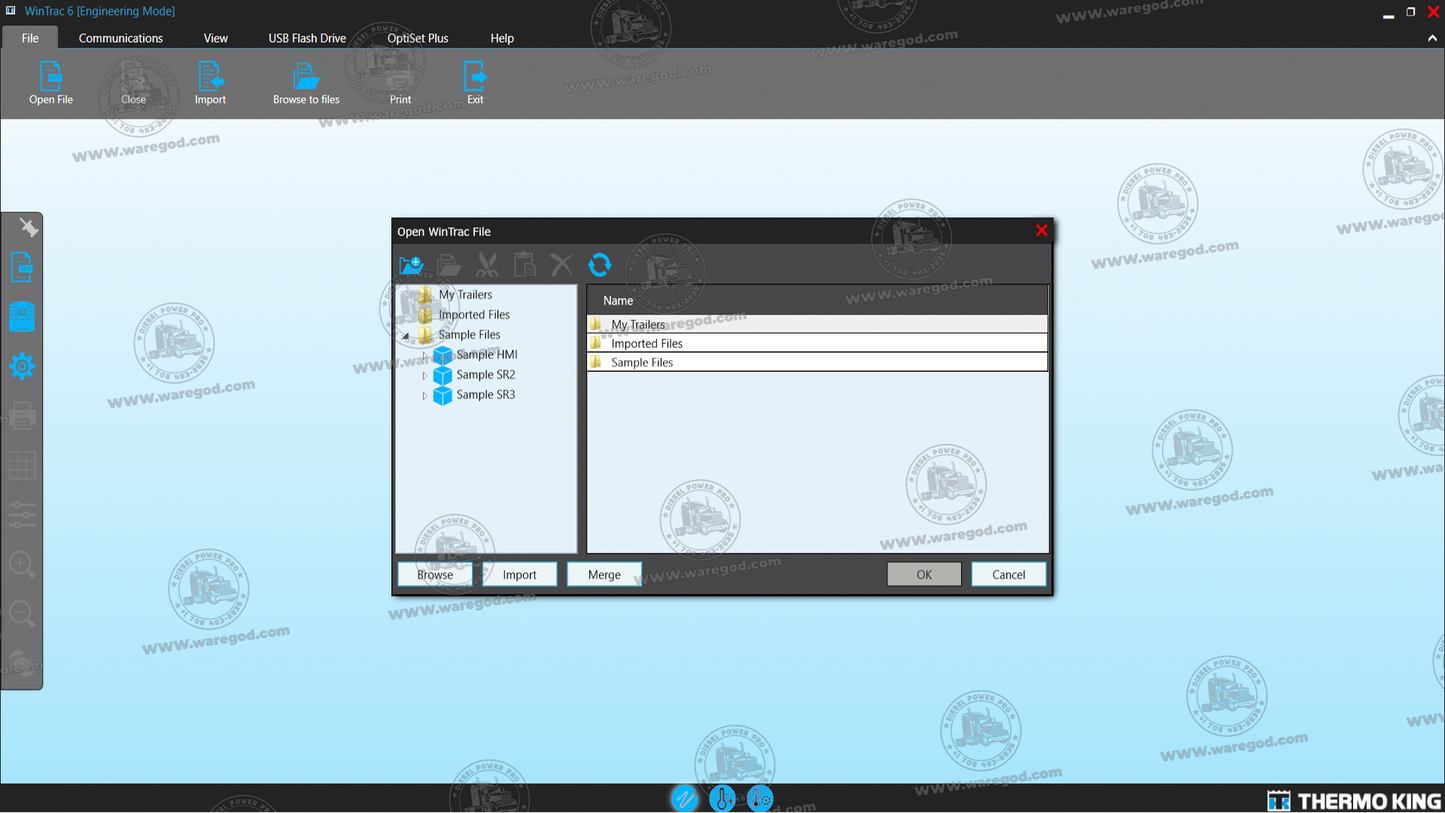The width and height of the screenshot is (1445, 813).
Task: Click the bottom refresh icon in left sidebar
Action: (x=22, y=663)
